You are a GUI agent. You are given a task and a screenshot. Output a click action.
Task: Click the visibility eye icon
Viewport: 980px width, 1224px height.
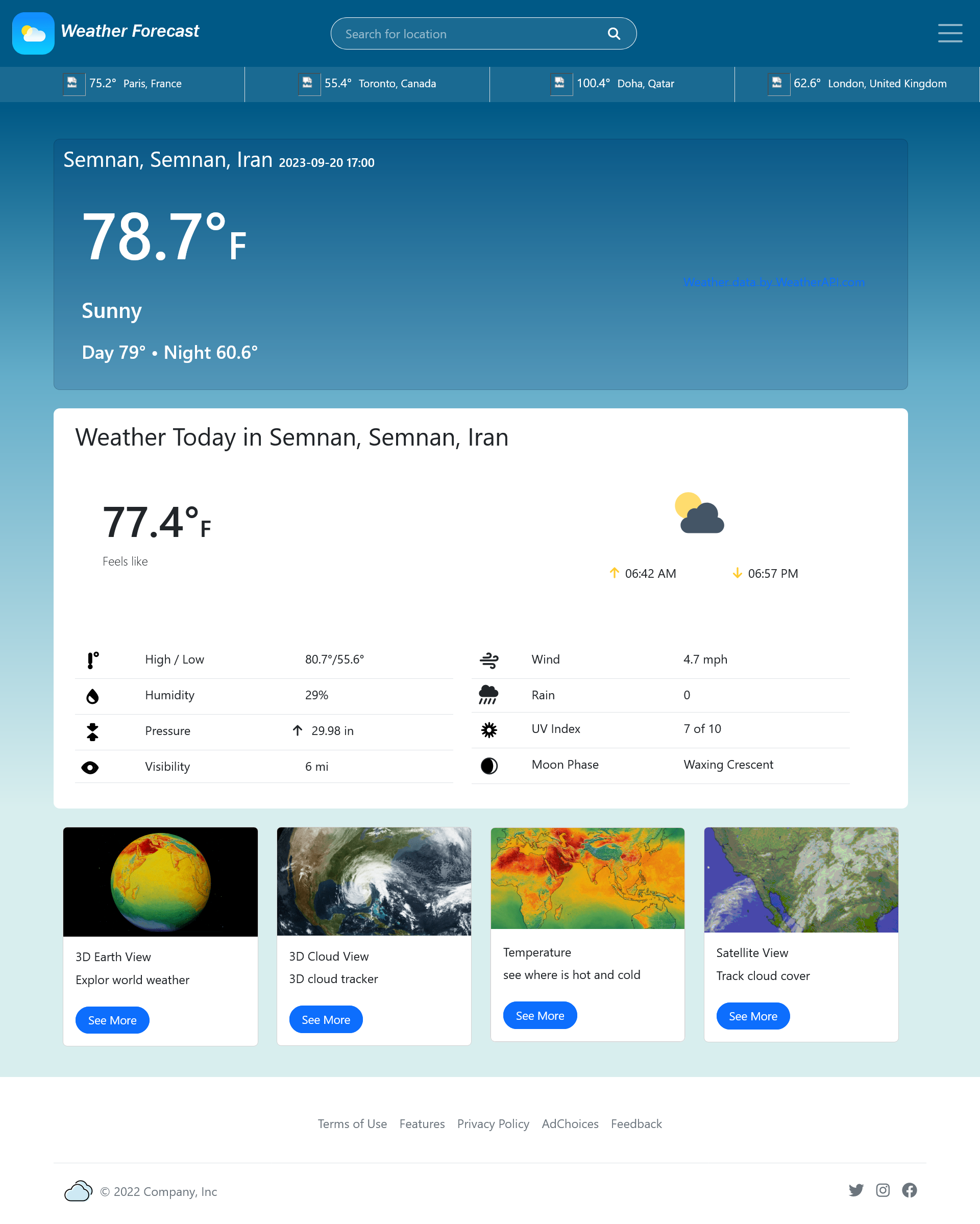click(x=92, y=767)
